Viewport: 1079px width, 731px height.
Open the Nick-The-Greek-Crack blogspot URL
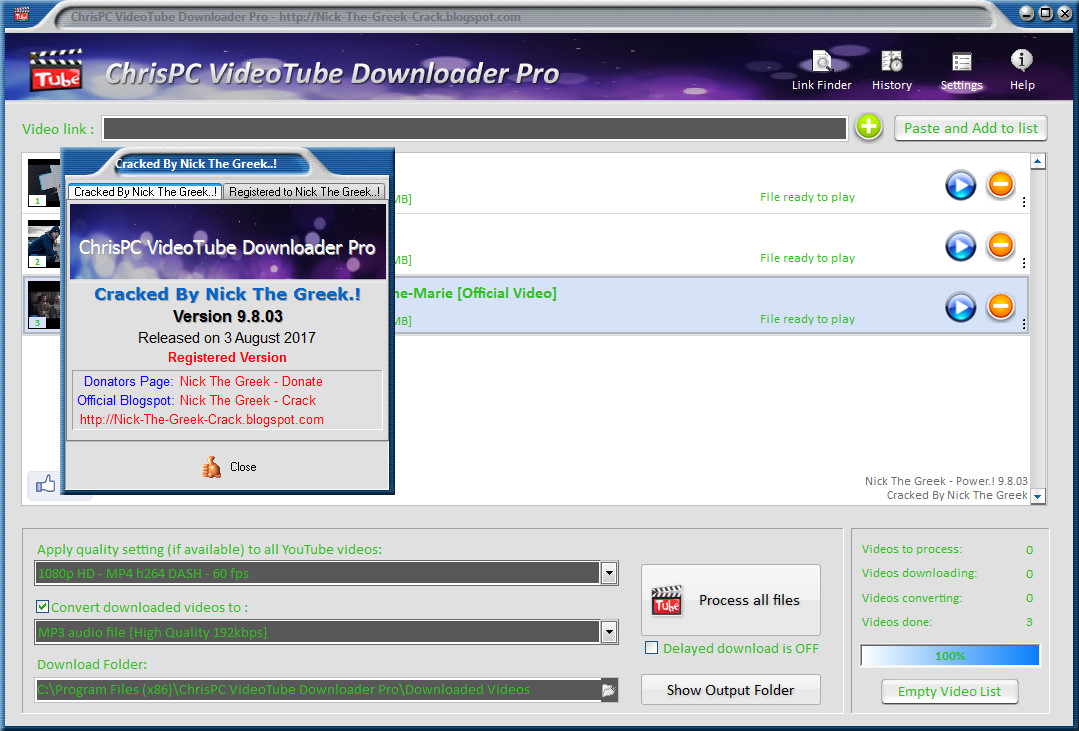coord(202,419)
